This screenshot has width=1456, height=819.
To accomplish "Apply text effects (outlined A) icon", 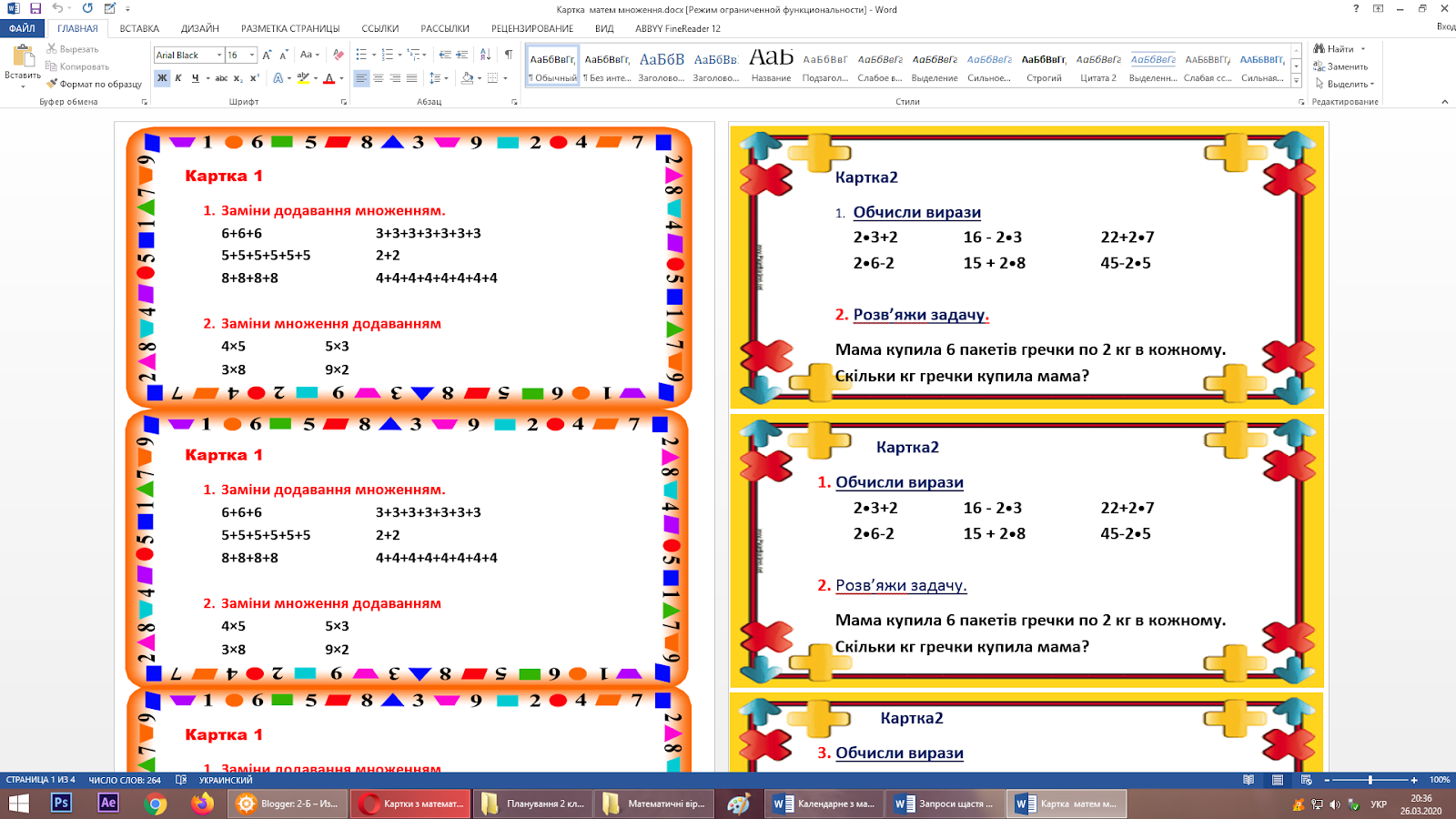I will [278, 78].
